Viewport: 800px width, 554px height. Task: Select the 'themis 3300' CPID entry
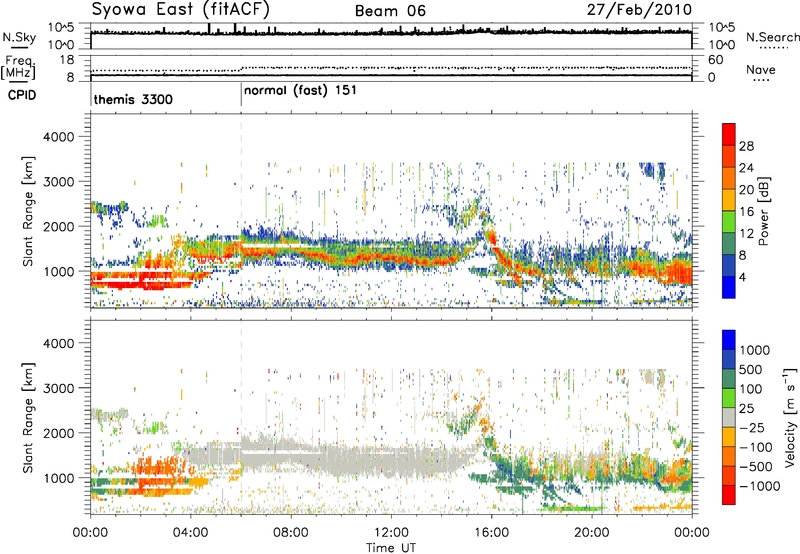coord(133,99)
